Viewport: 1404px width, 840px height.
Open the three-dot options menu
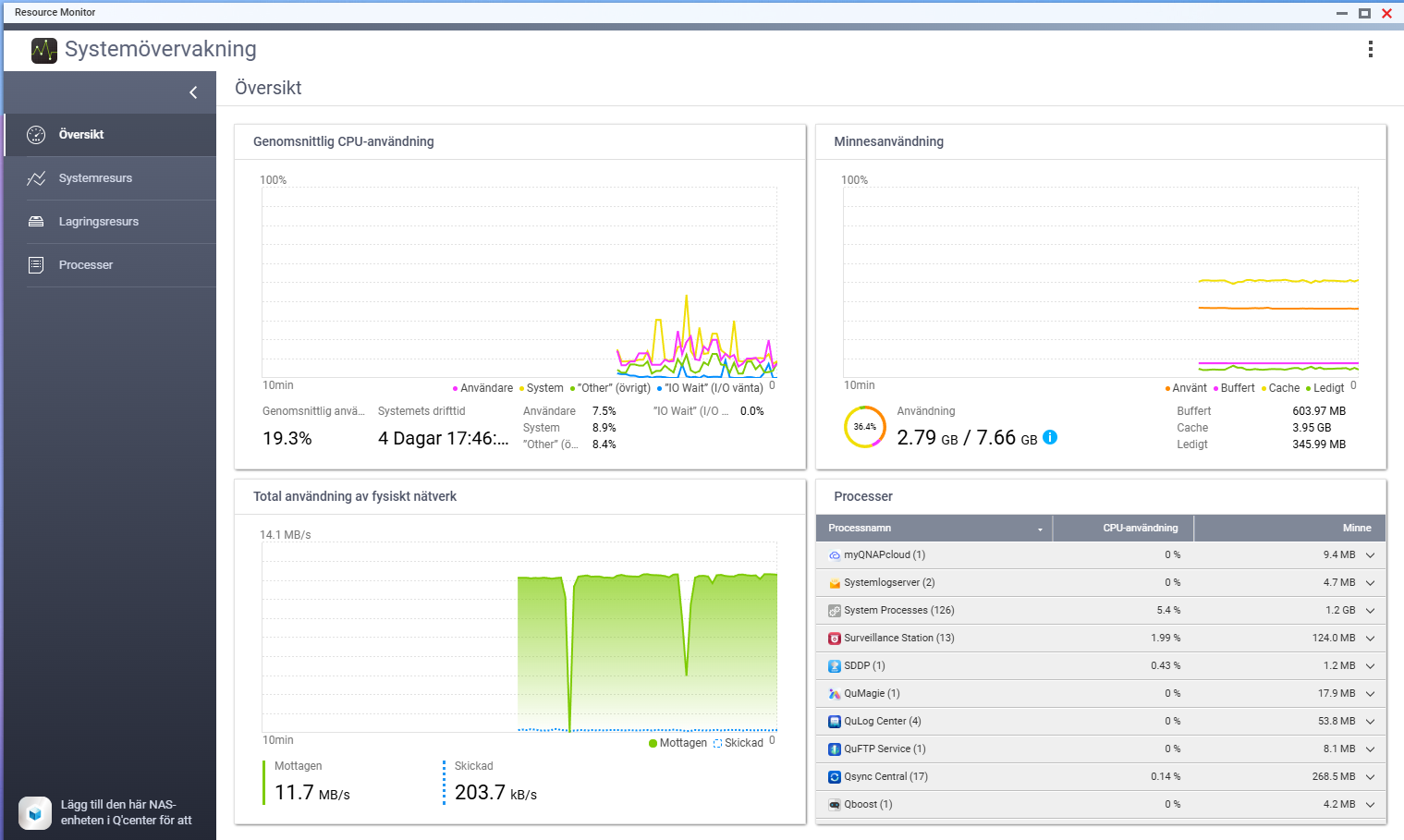(1370, 49)
